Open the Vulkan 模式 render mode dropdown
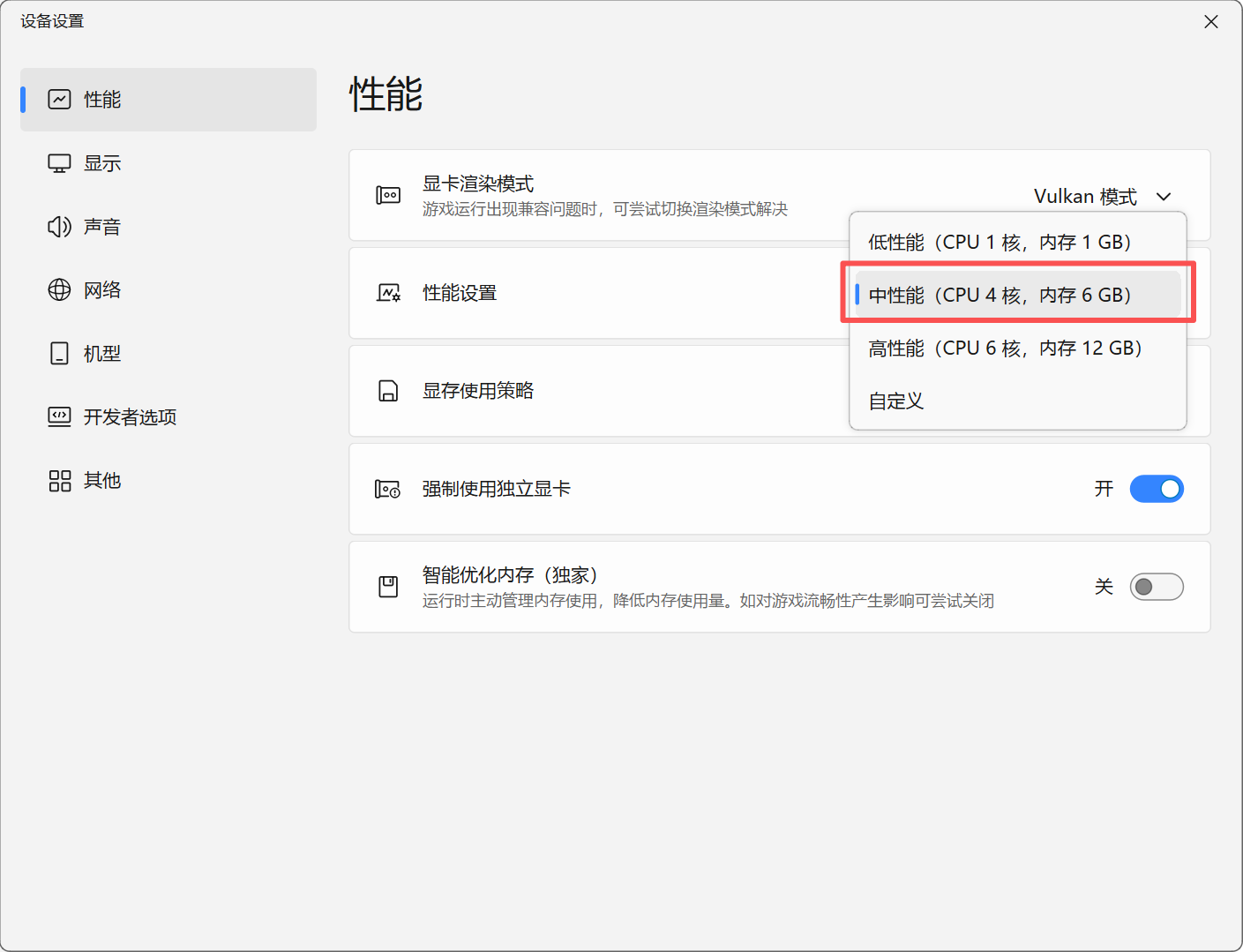The height and width of the screenshot is (952, 1243). [x=1103, y=196]
